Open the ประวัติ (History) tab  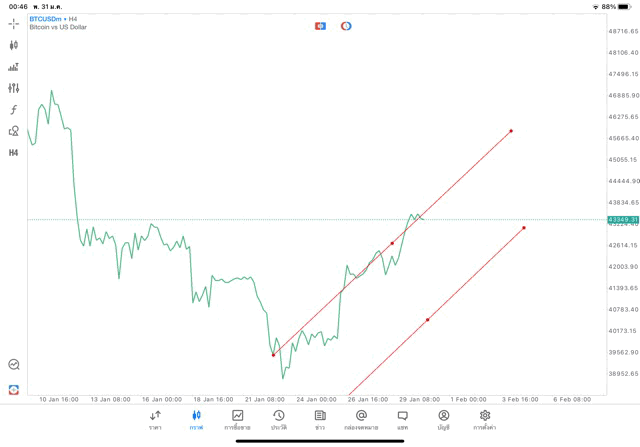[x=279, y=420]
